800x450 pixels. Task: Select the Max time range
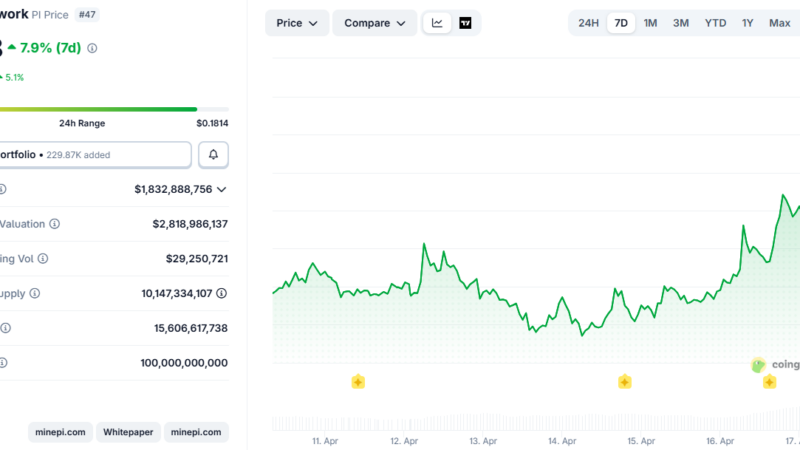(x=780, y=23)
